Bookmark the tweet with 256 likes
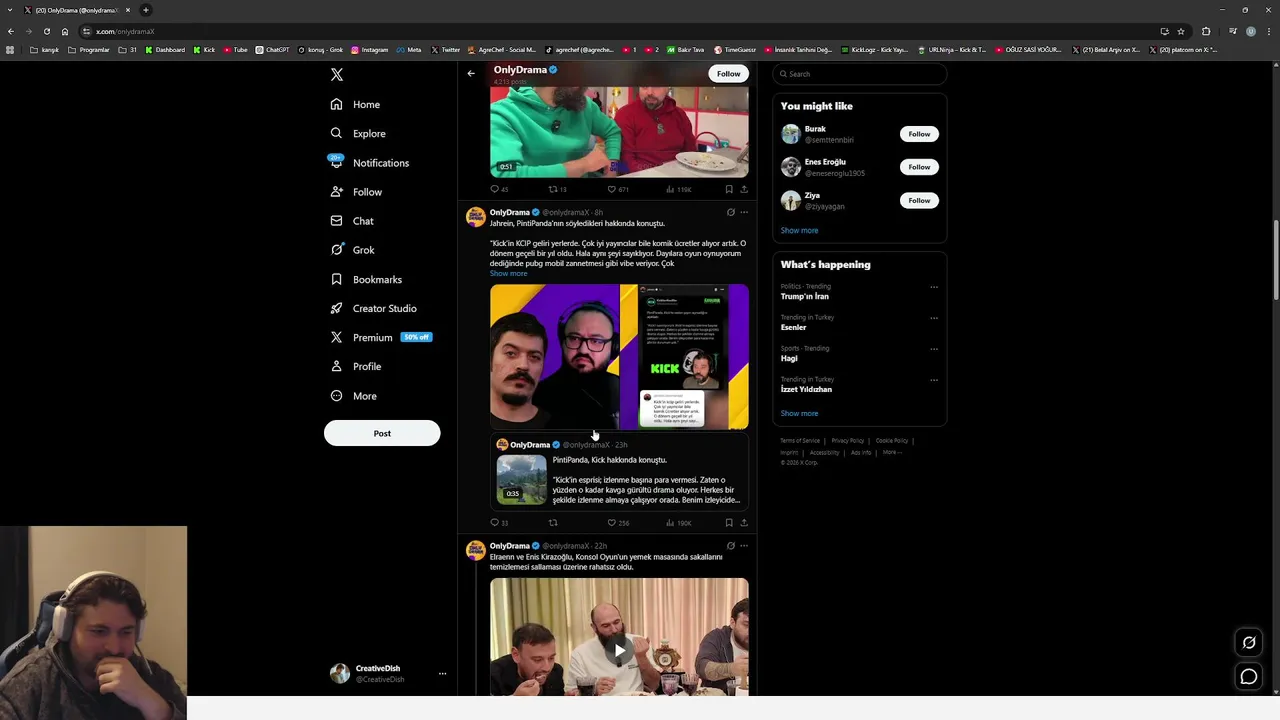Screen dimensions: 1280x720 pyautogui.click(x=729, y=523)
